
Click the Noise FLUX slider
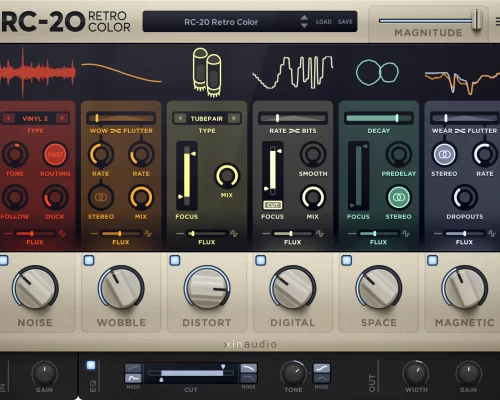[x=35, y=233]
